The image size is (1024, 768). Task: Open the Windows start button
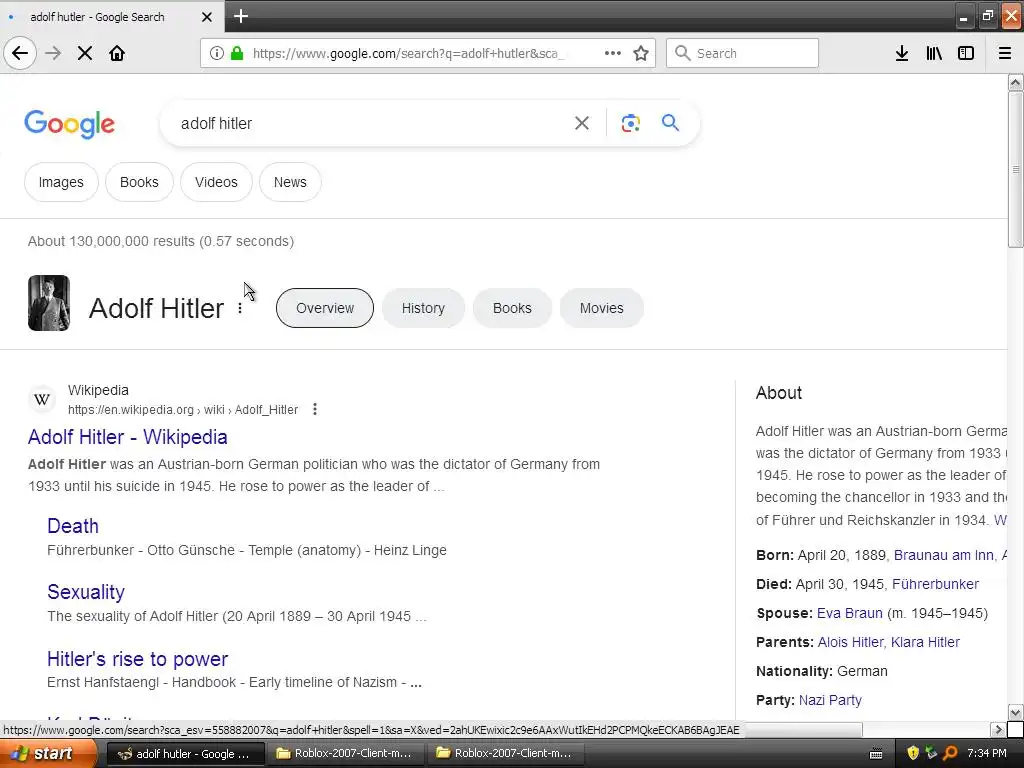coord(48,753)
